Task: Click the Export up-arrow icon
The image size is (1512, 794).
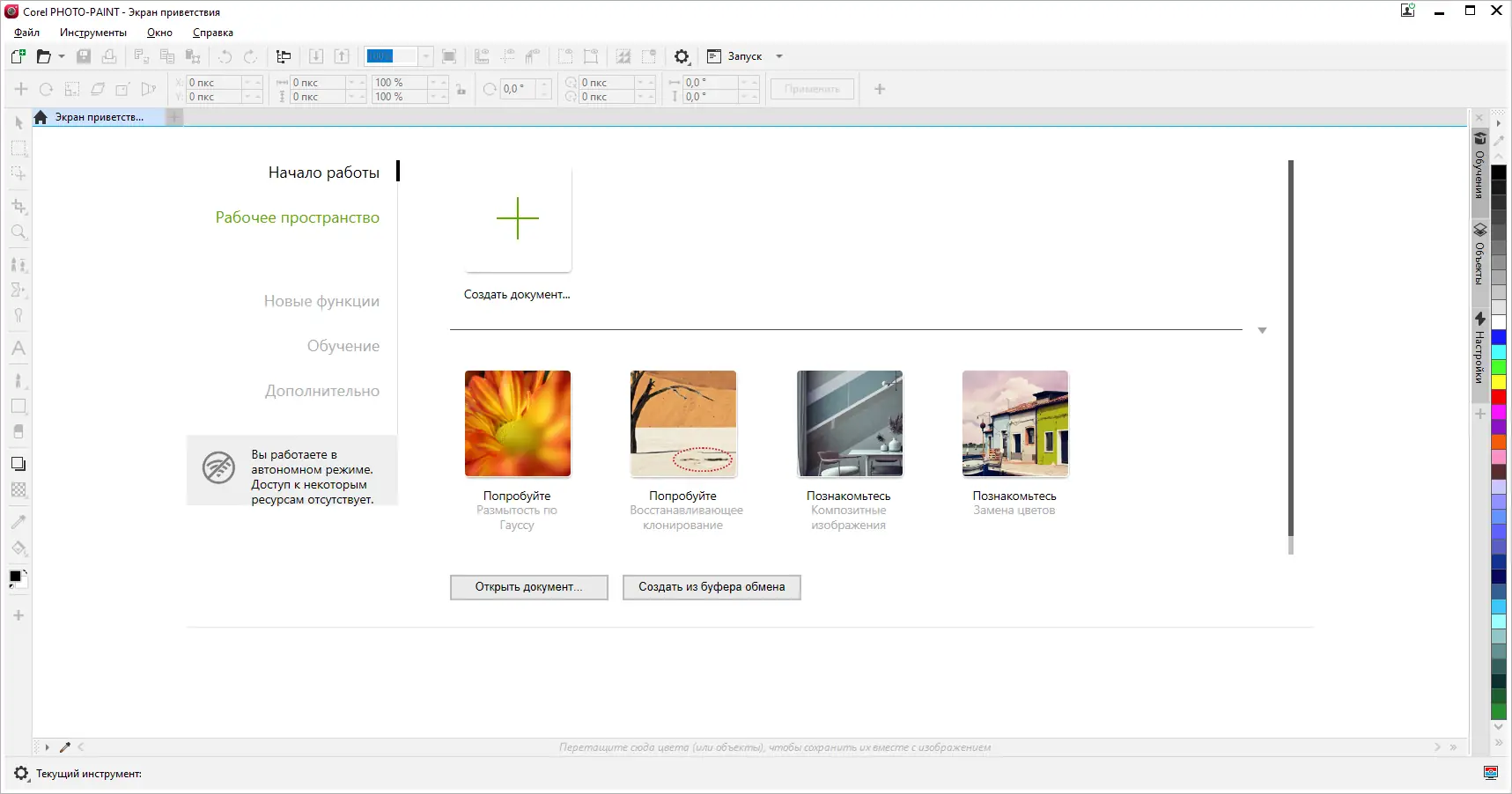Action: [x=342, y=56]
